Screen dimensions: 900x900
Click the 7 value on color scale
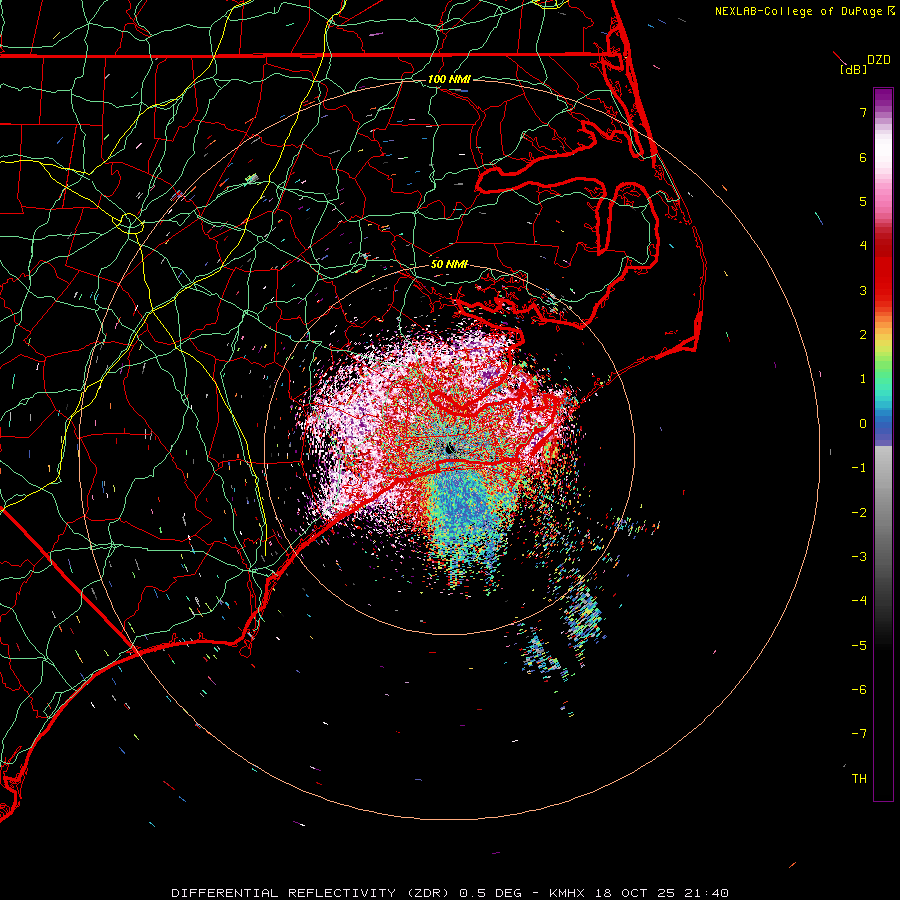pos(863,112)
